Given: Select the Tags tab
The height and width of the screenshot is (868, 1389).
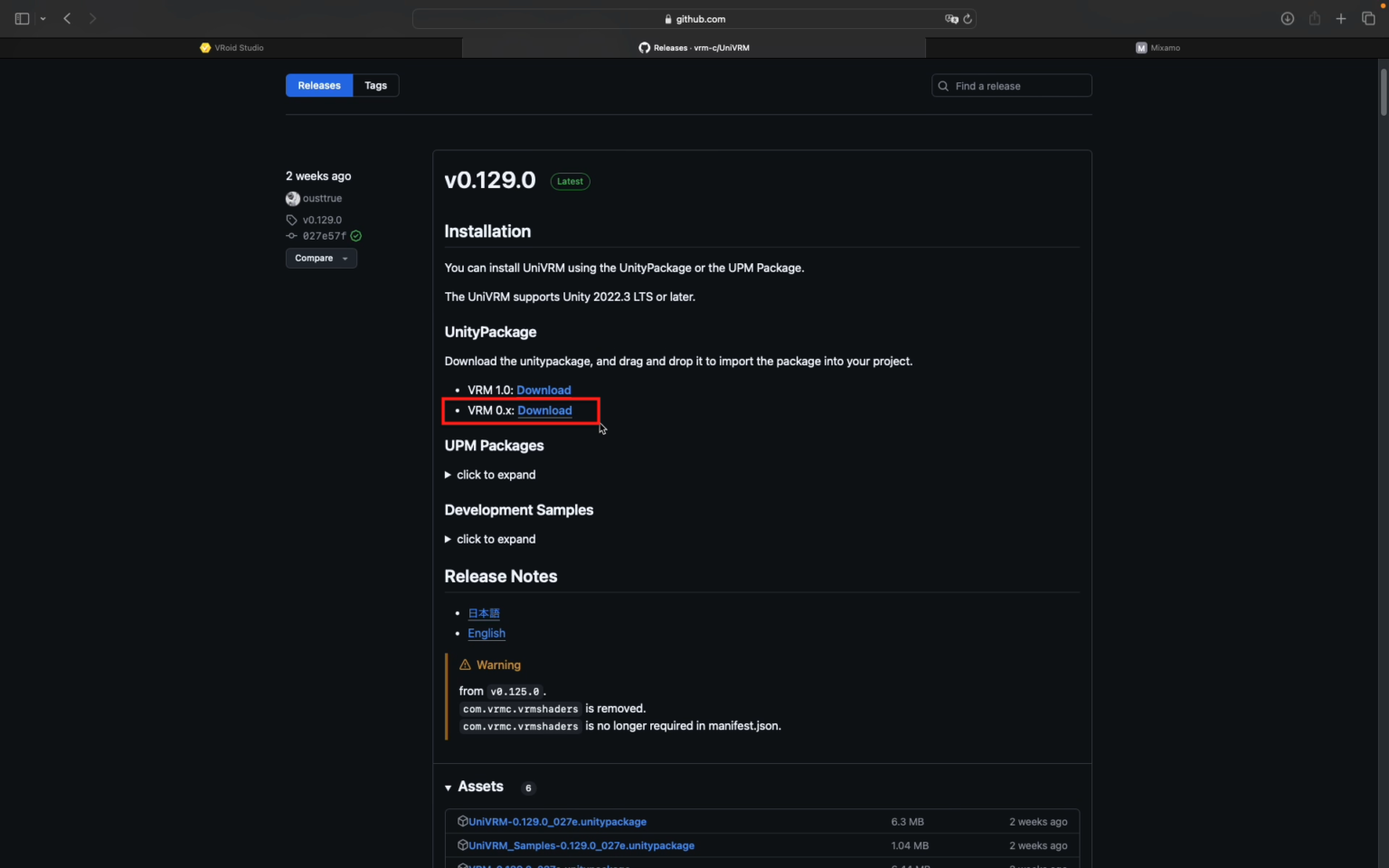Looking at the screenshot, I should [375, 86].
